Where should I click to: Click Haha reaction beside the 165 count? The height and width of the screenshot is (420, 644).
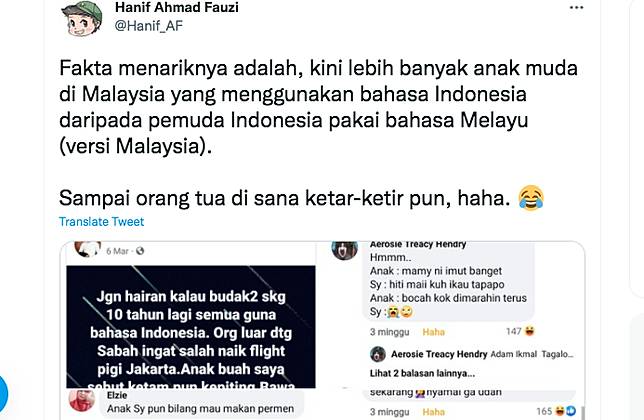[434, 412]
